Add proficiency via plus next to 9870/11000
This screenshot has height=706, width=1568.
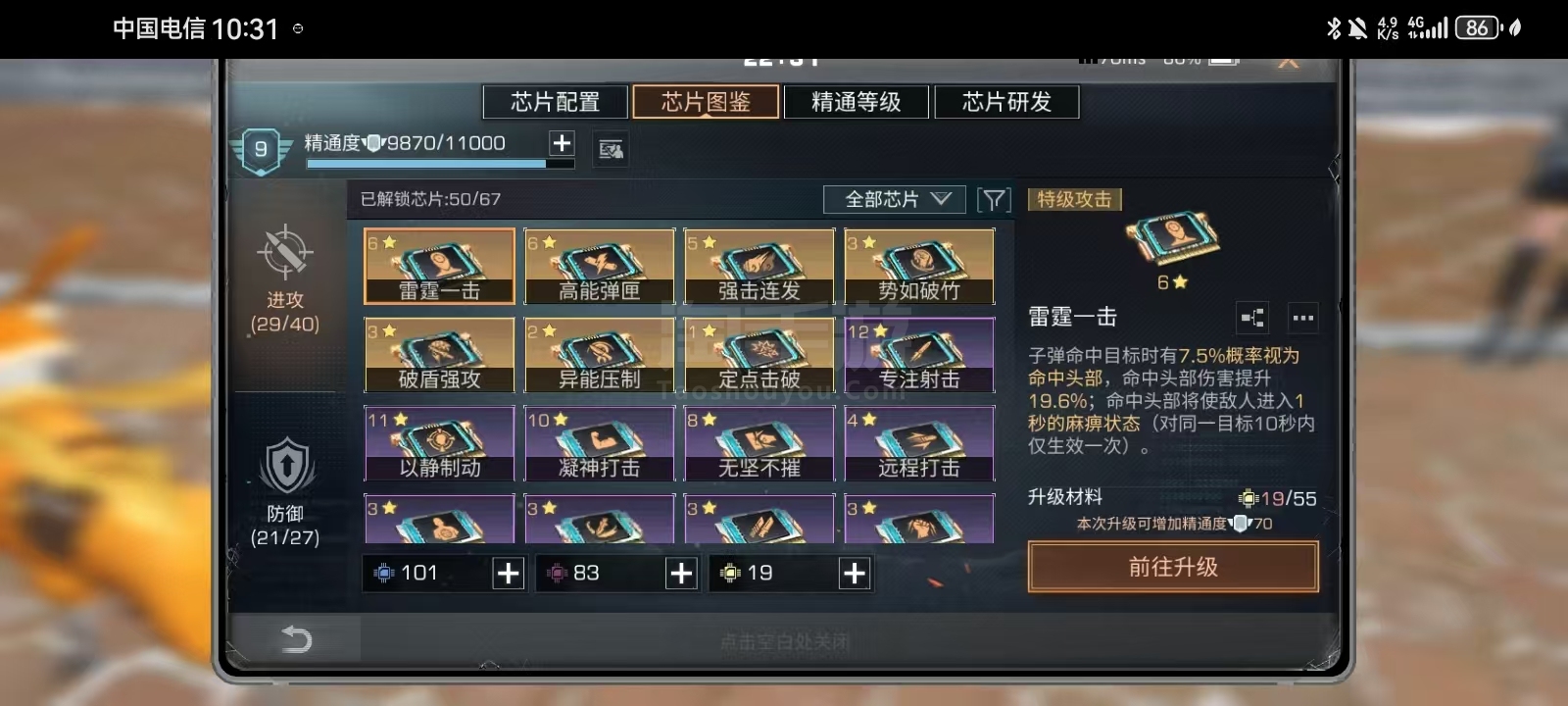562,143
